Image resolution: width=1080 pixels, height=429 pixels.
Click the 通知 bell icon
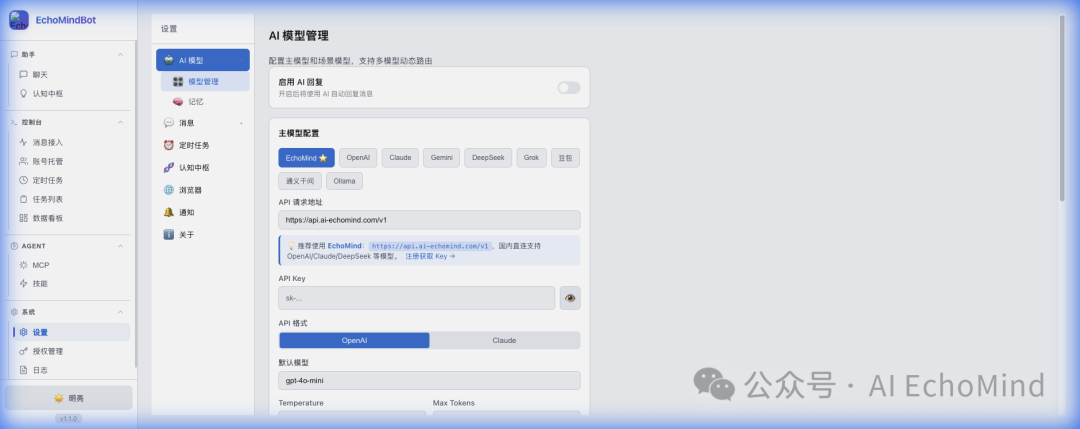pyautogui.click(x=169, y=212)
